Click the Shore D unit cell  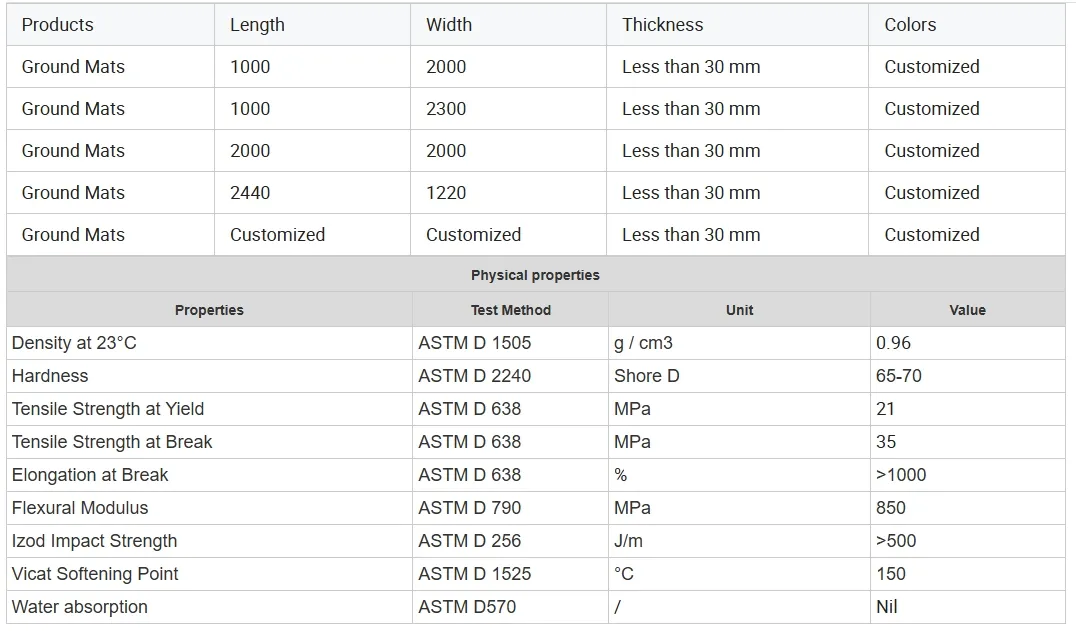(x=645, y=376)
